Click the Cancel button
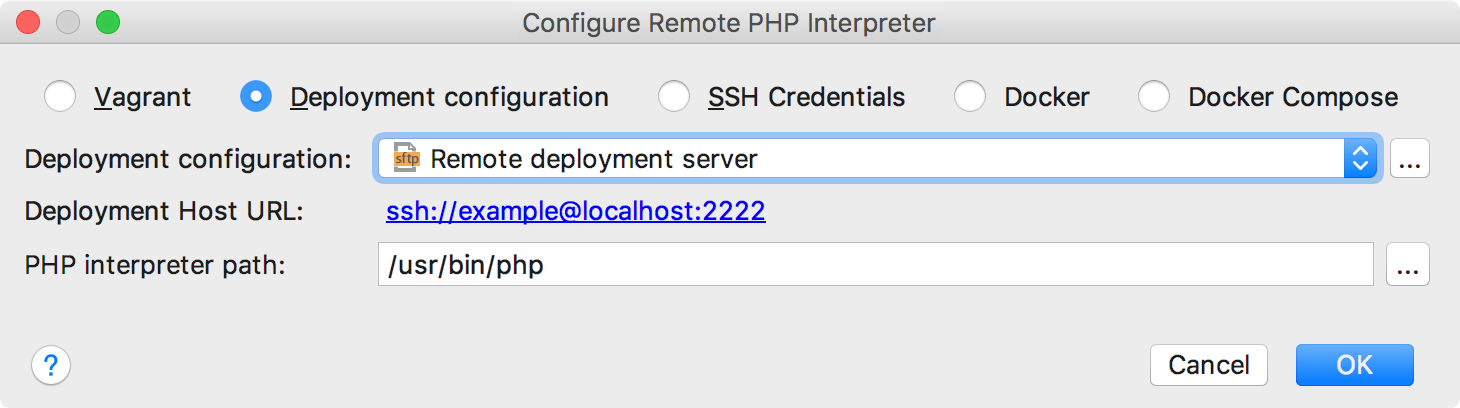Viewport: 1460px width, 408px height. (x=1209, y=365)
